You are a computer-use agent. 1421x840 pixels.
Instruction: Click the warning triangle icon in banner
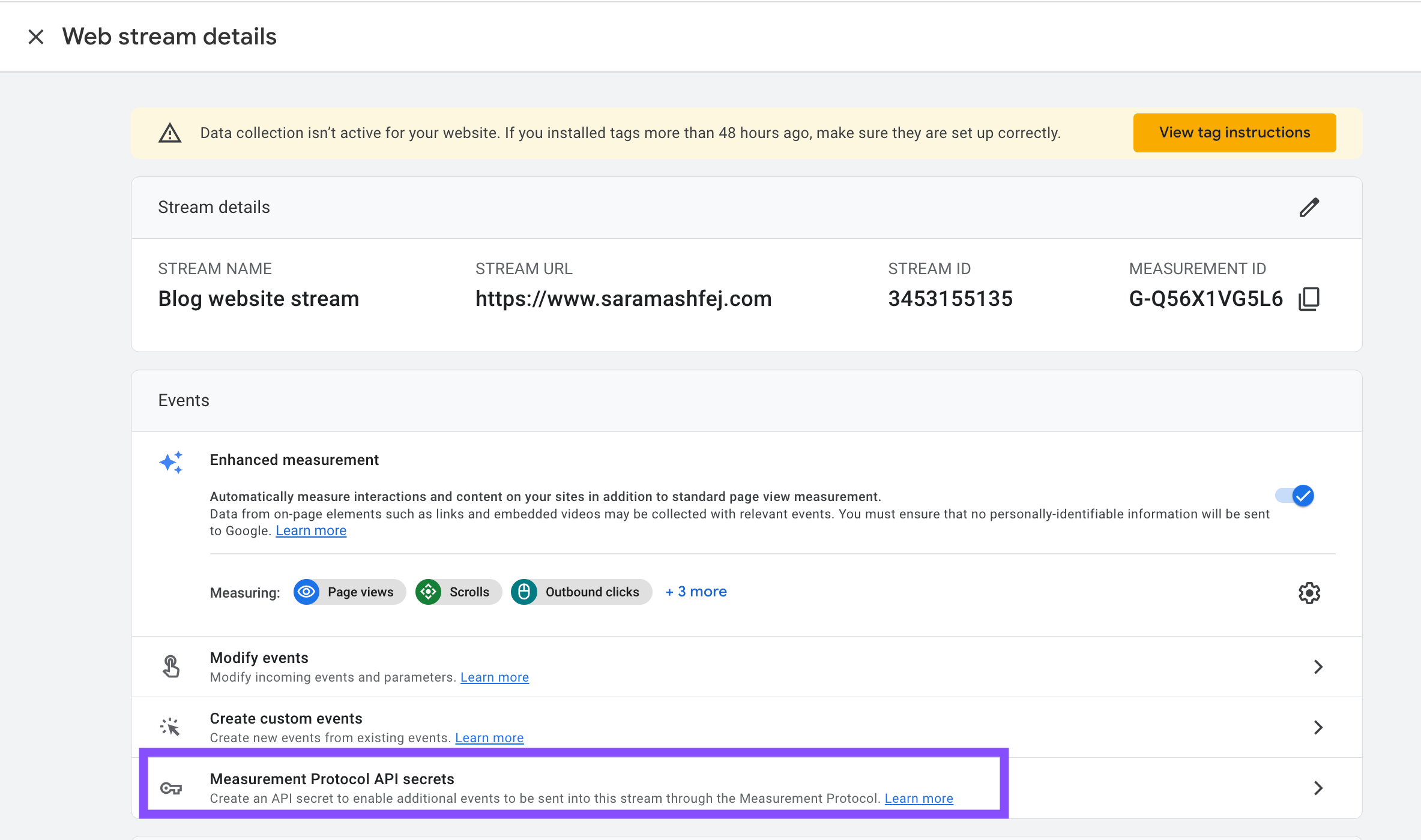click(170, 133)
